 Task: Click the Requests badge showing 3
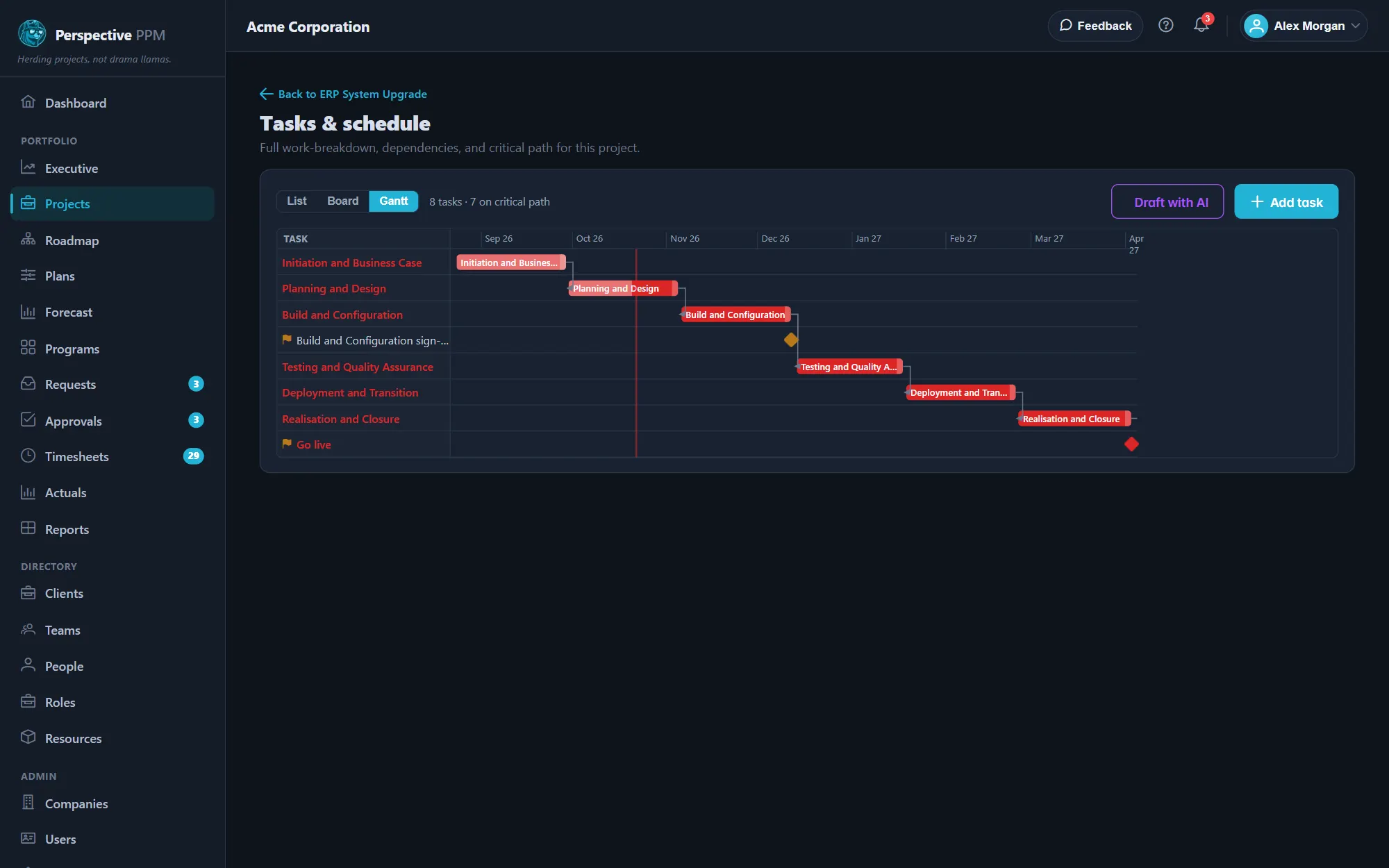[196, 383]
